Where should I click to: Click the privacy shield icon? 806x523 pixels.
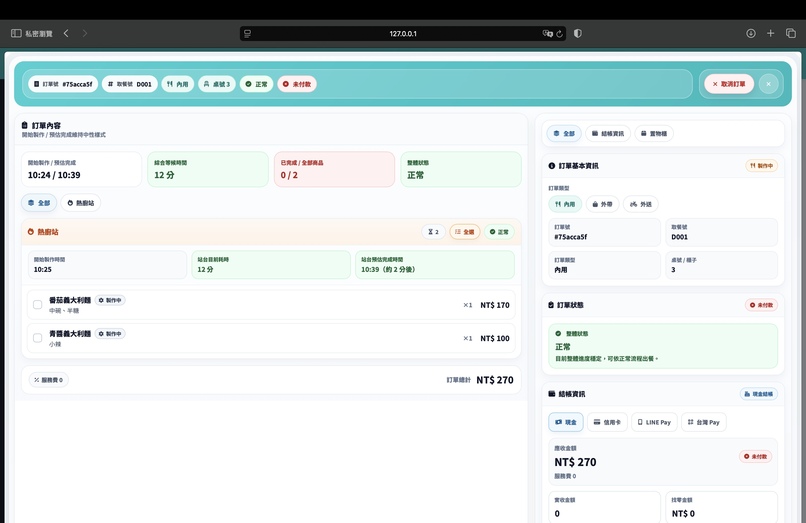(x=578, y=33)
